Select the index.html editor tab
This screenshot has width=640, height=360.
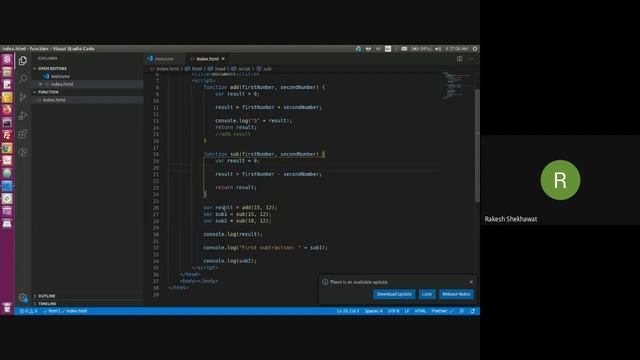(x=207, y=59)
